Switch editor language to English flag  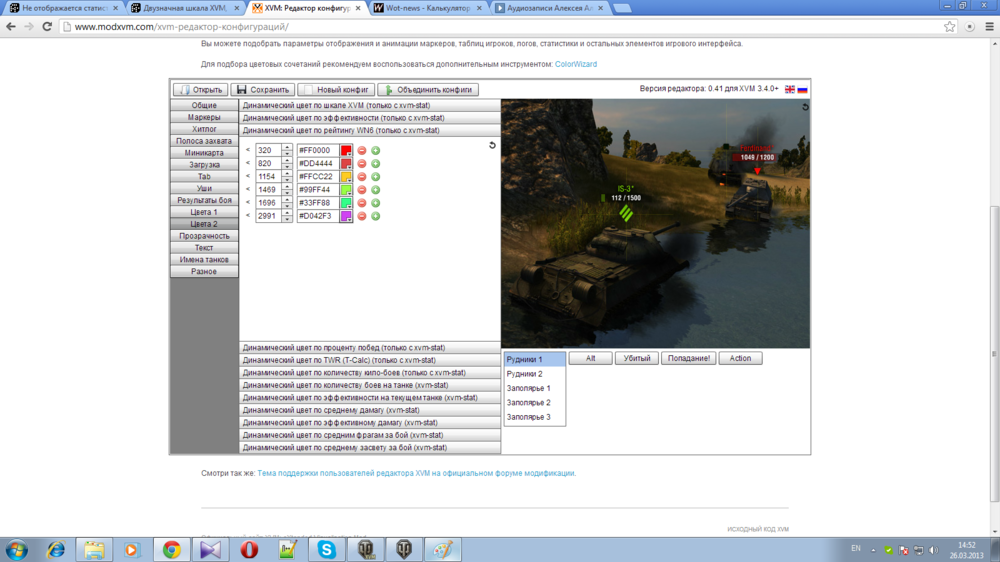790,89
